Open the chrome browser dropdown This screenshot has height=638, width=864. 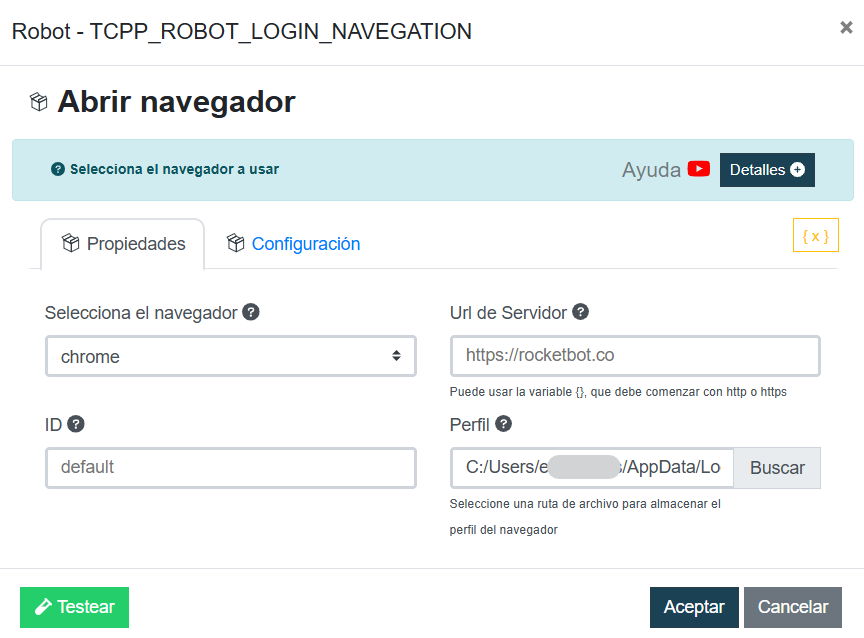pyautogui.click(x=230, y=356)
